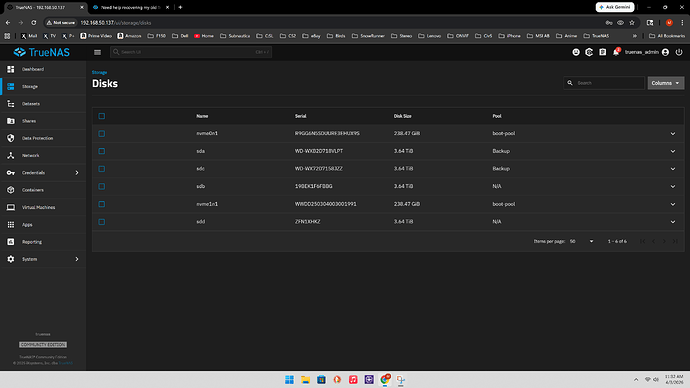
Task: Open Data Protection page
Action: [43, 138]
